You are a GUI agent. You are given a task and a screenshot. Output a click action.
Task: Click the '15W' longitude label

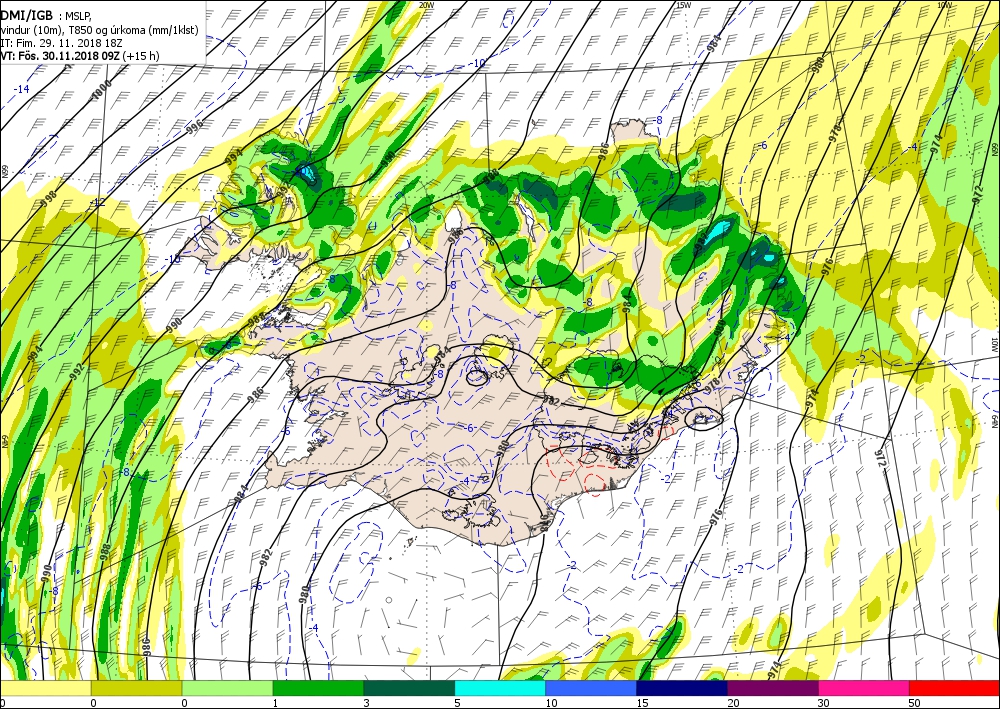pos(683,4)
